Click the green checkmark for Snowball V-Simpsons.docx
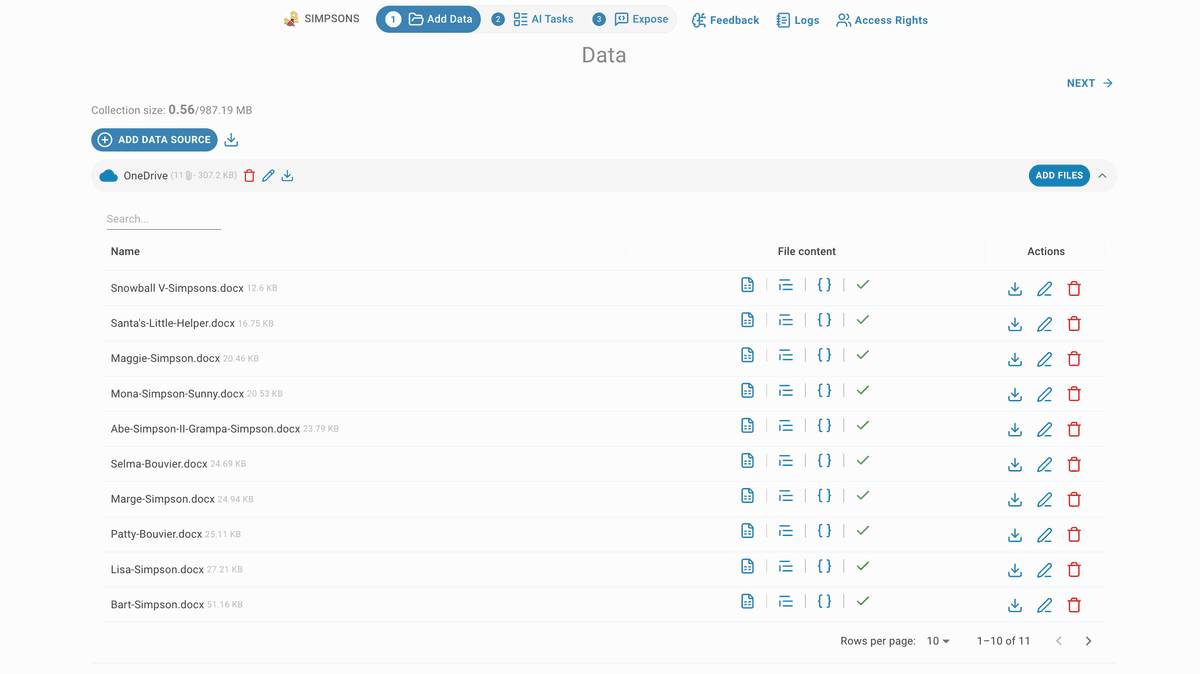 863,285
